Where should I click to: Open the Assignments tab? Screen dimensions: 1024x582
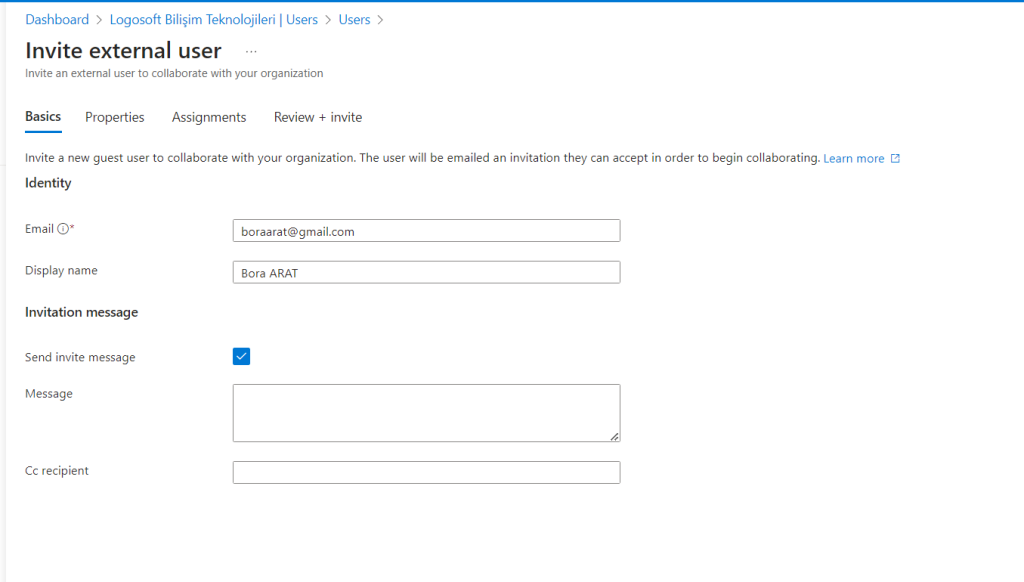pos(208,117)
